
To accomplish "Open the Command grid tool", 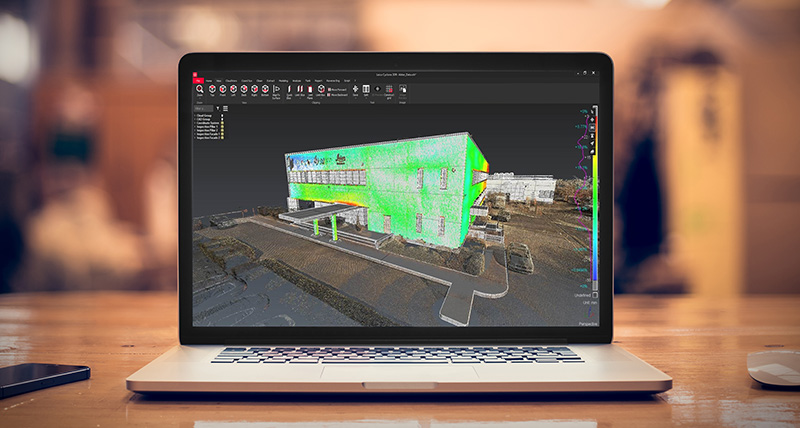I will pyautogui.click(x=389, y=90).
